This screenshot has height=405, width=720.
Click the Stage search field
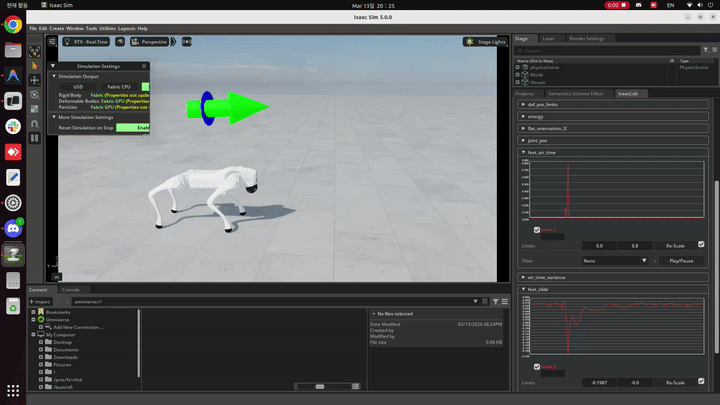(607, 51)
